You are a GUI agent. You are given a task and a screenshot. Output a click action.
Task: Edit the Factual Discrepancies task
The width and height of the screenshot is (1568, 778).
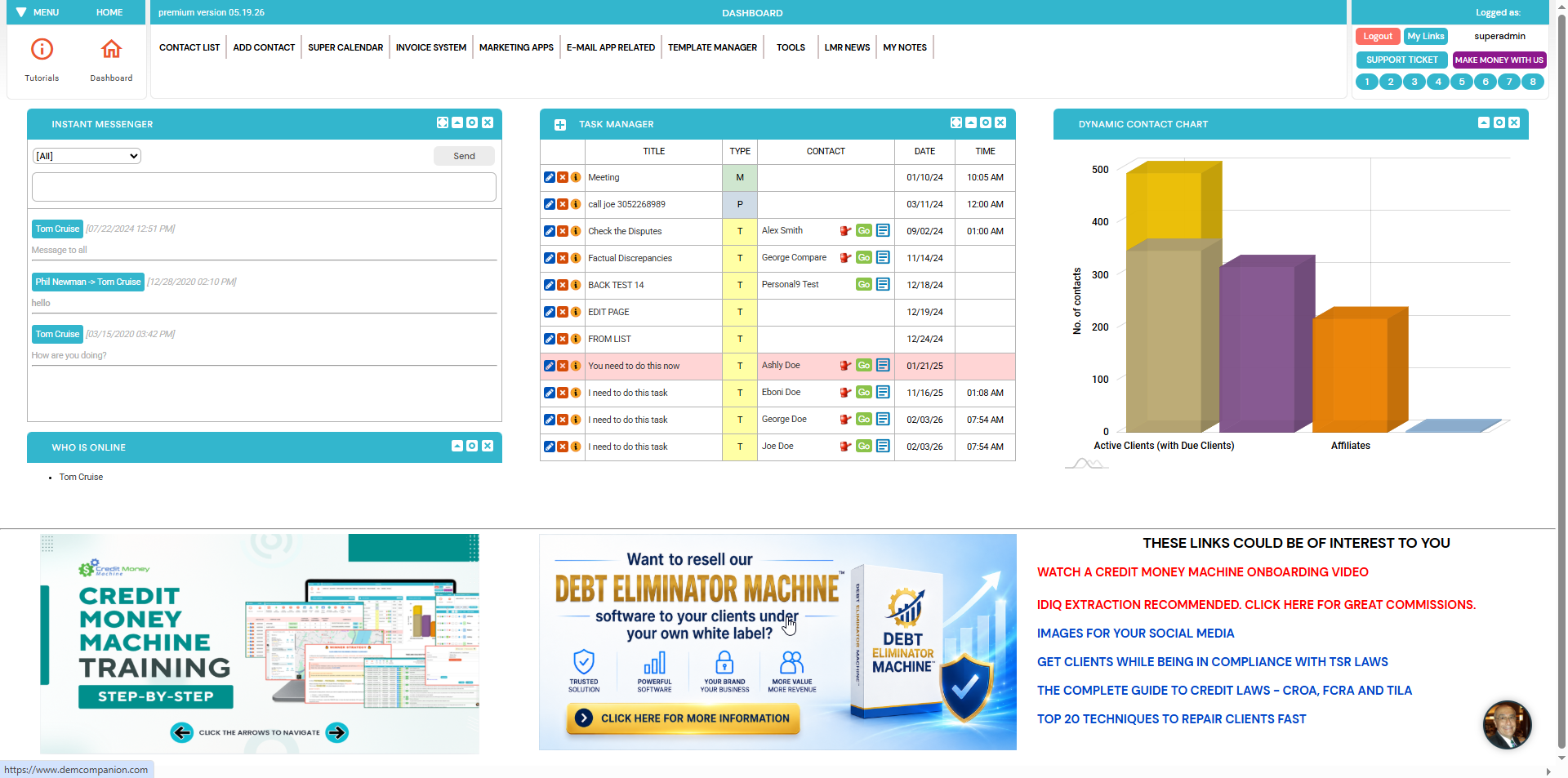pyautogui.click(x=550, y=258)
